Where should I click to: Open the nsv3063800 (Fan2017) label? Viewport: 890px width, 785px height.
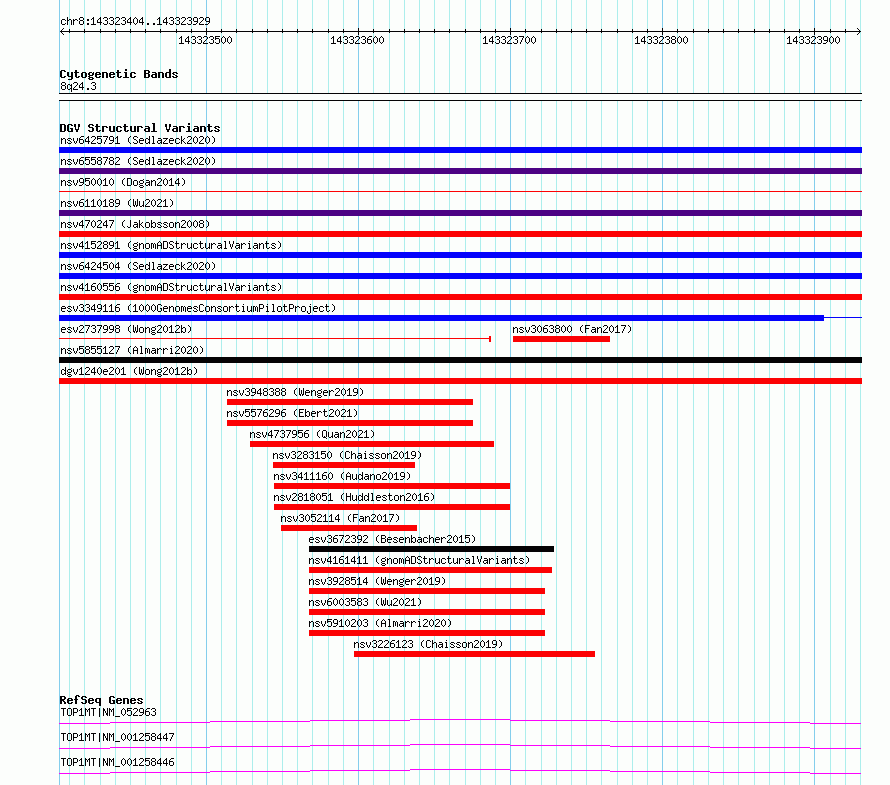click(572, 329)
